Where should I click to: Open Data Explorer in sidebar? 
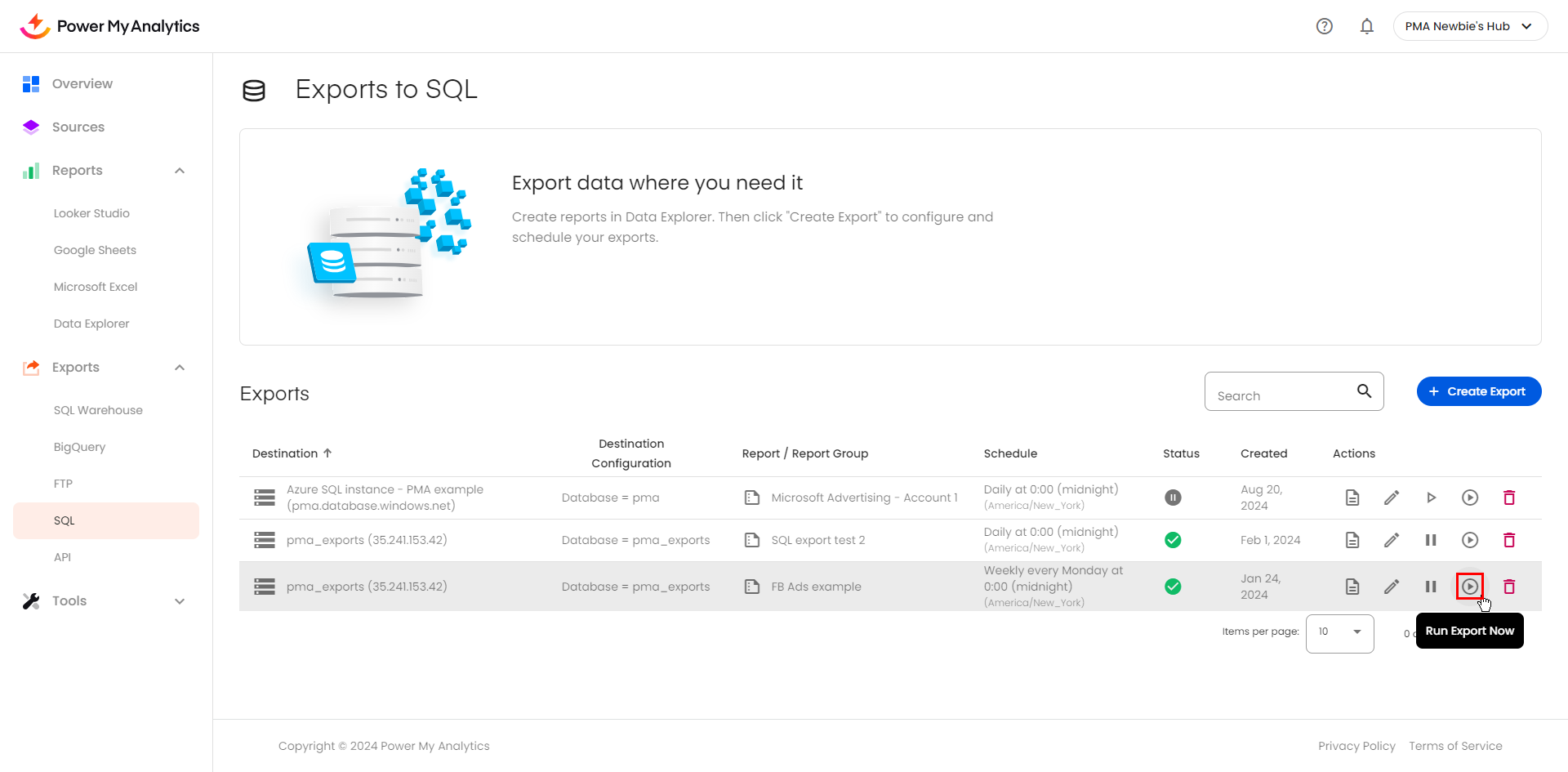tap(91, 324)
